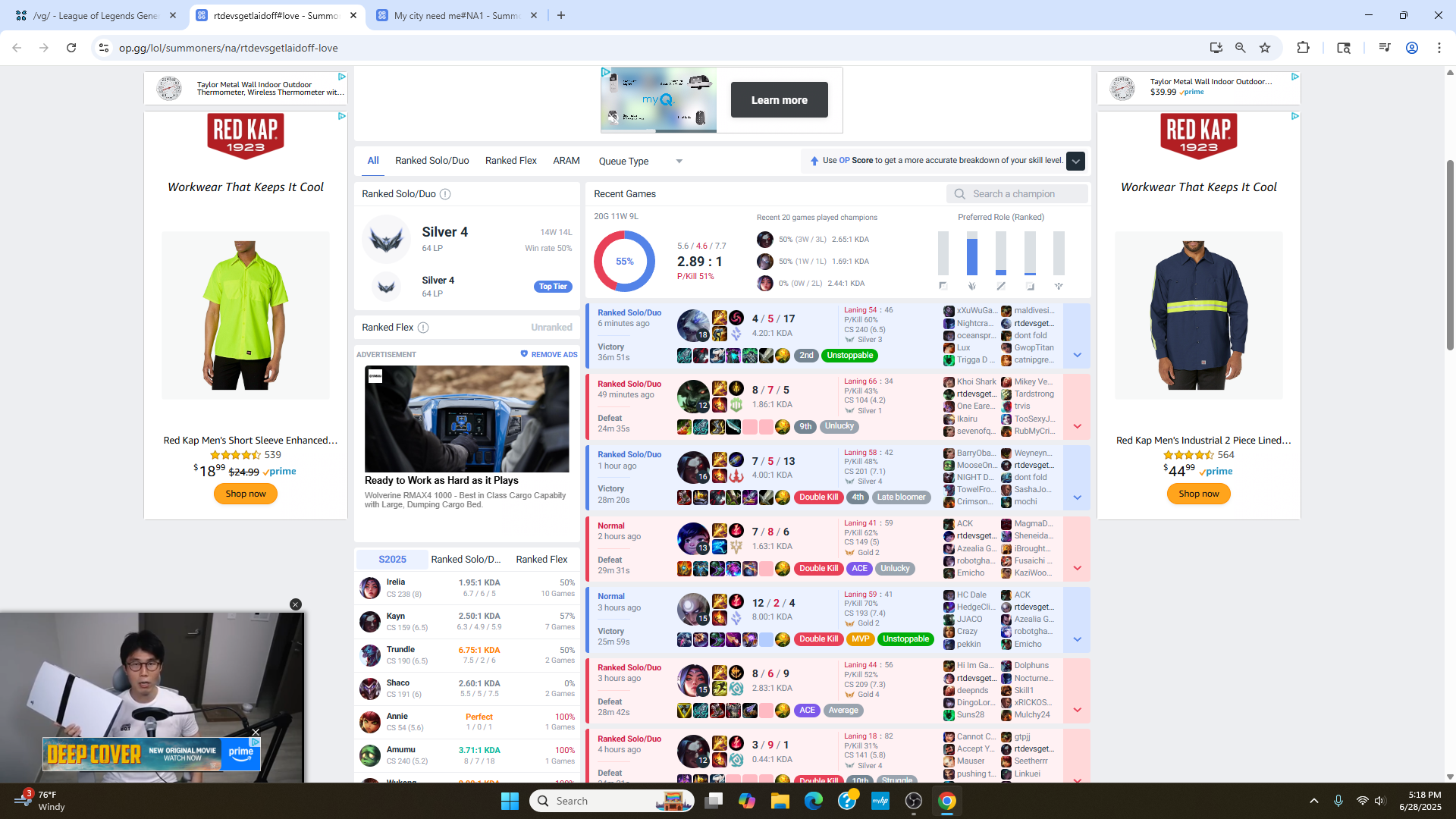The width and height of the screenshot is (1456, 819).
Task: Click Annie champion icon in season stats
Action: (370, 722)
